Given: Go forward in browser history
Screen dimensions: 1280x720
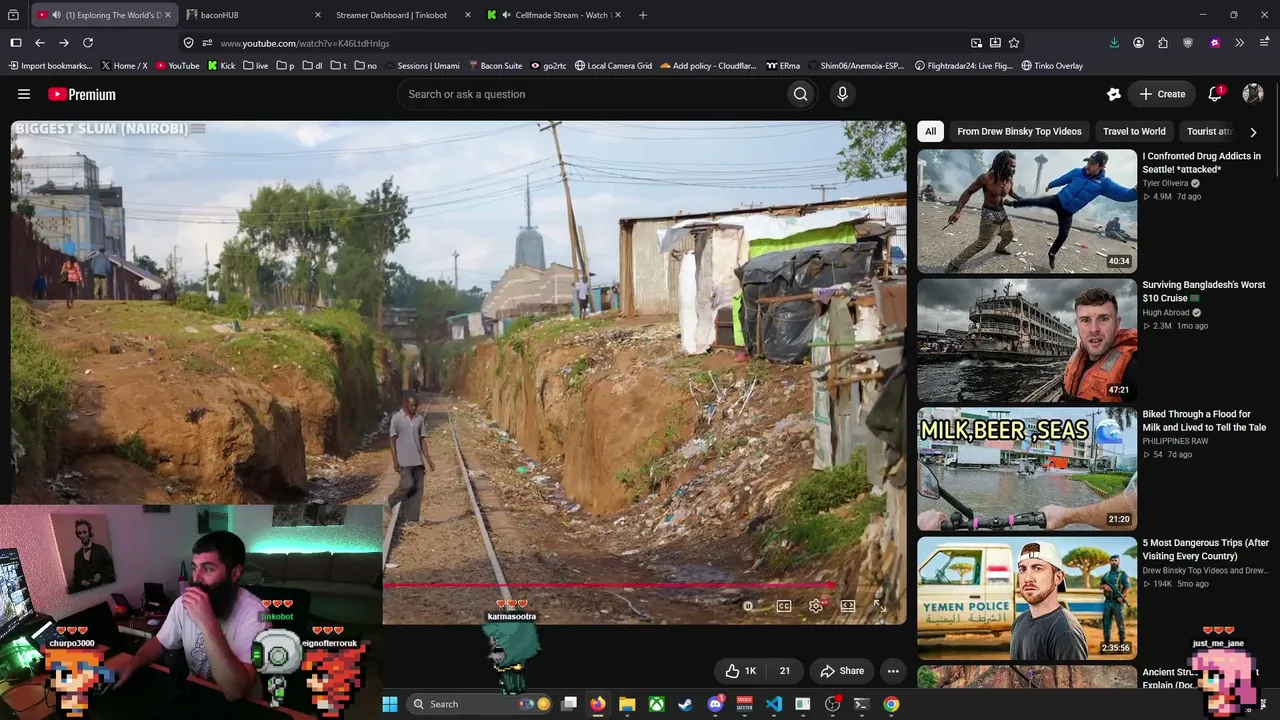Looking at the screenshot, I should (64, 43).
